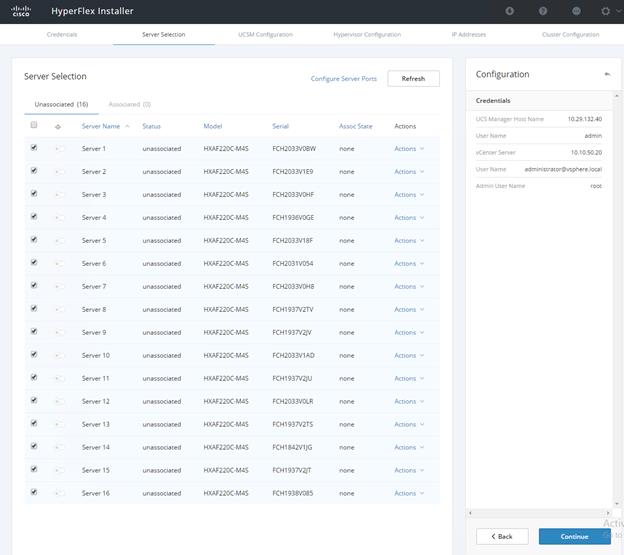Select the Hypervisor Configuration step tab
Screen dimensions: 624x555
pyautogui.click(x=367, y=35)
